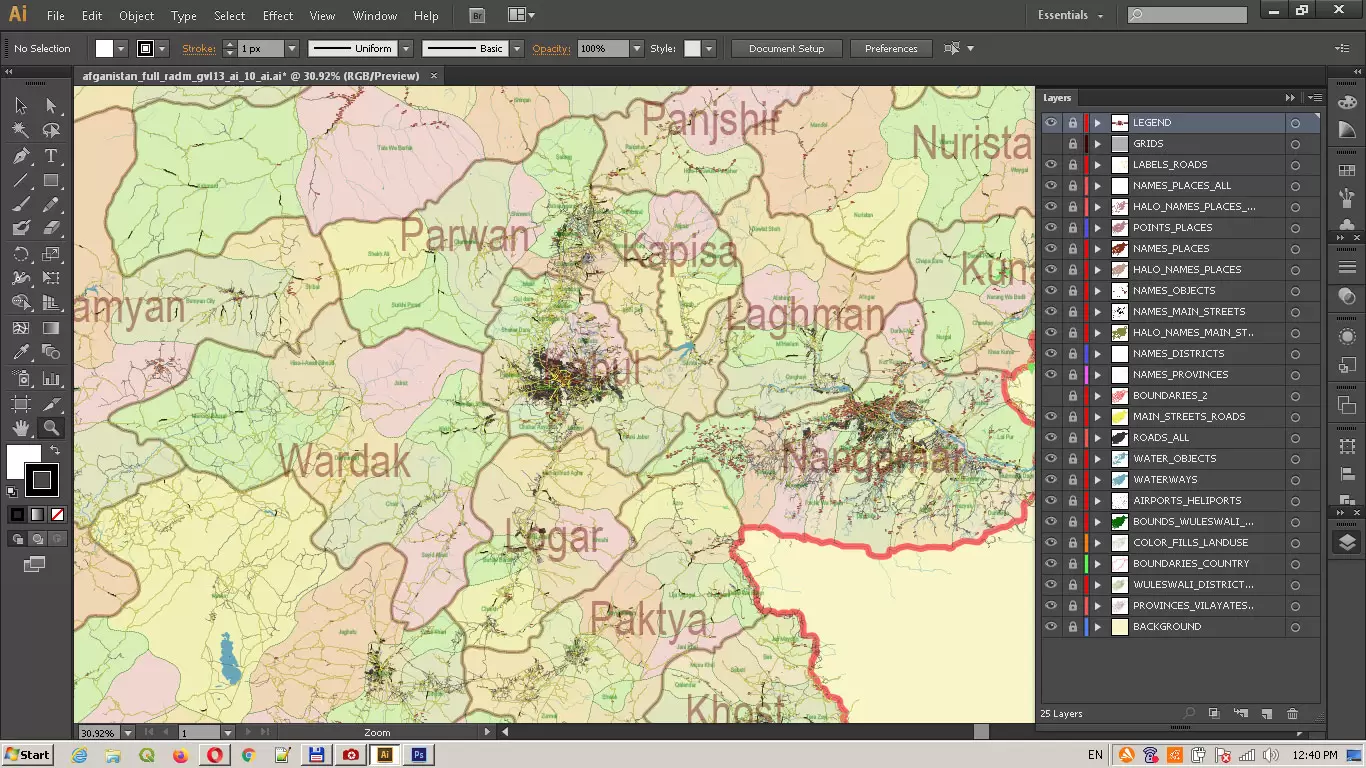Create new layer in Layers panel

[x=1266, y=714]
